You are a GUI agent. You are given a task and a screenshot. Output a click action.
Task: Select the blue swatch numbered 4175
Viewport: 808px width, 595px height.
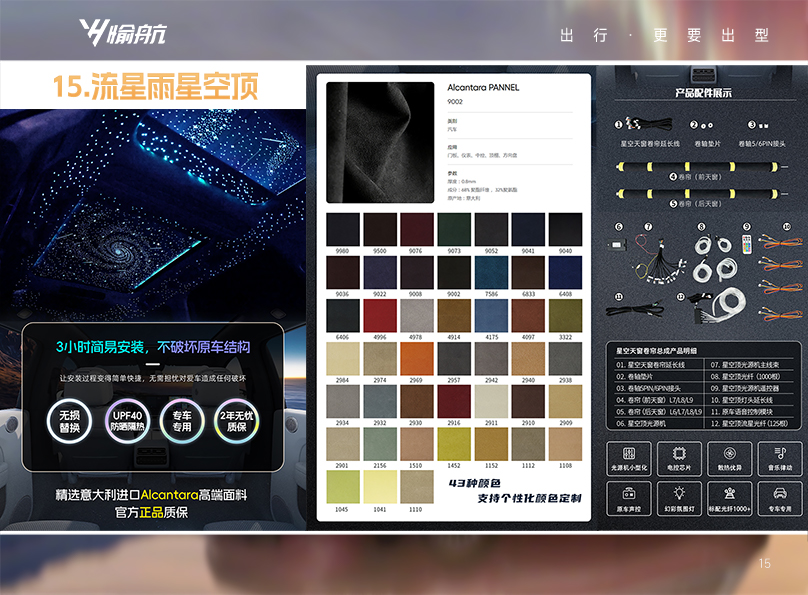coord(491,316)
